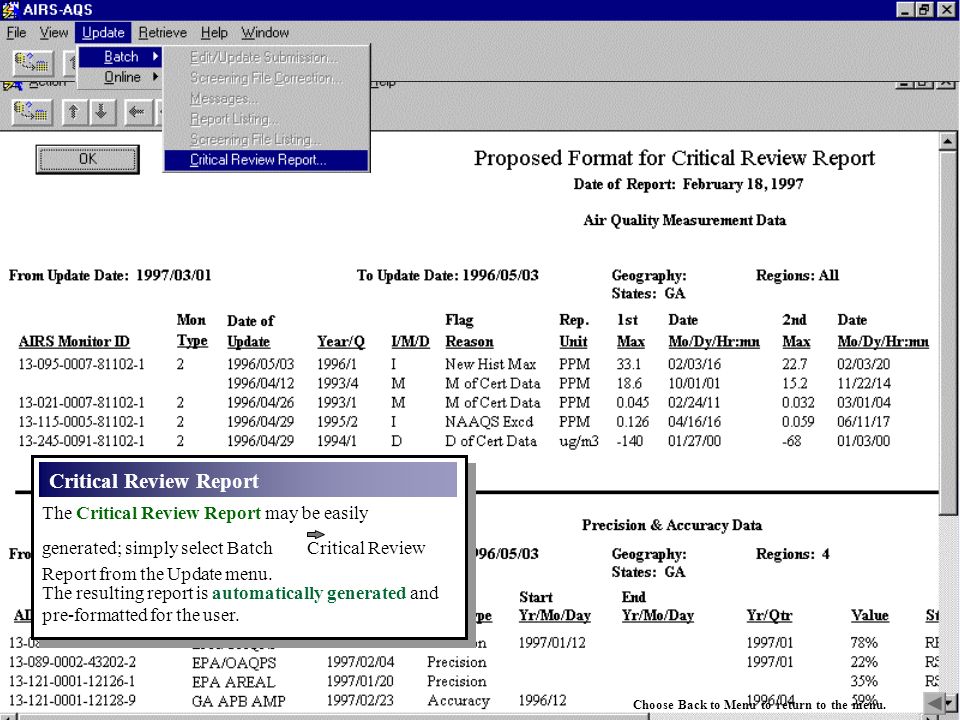The width and height of the screenshot is (960, 720).
Task: Click monitor ID 13-115-0005-81102-1
Action: tap(81, 422)
